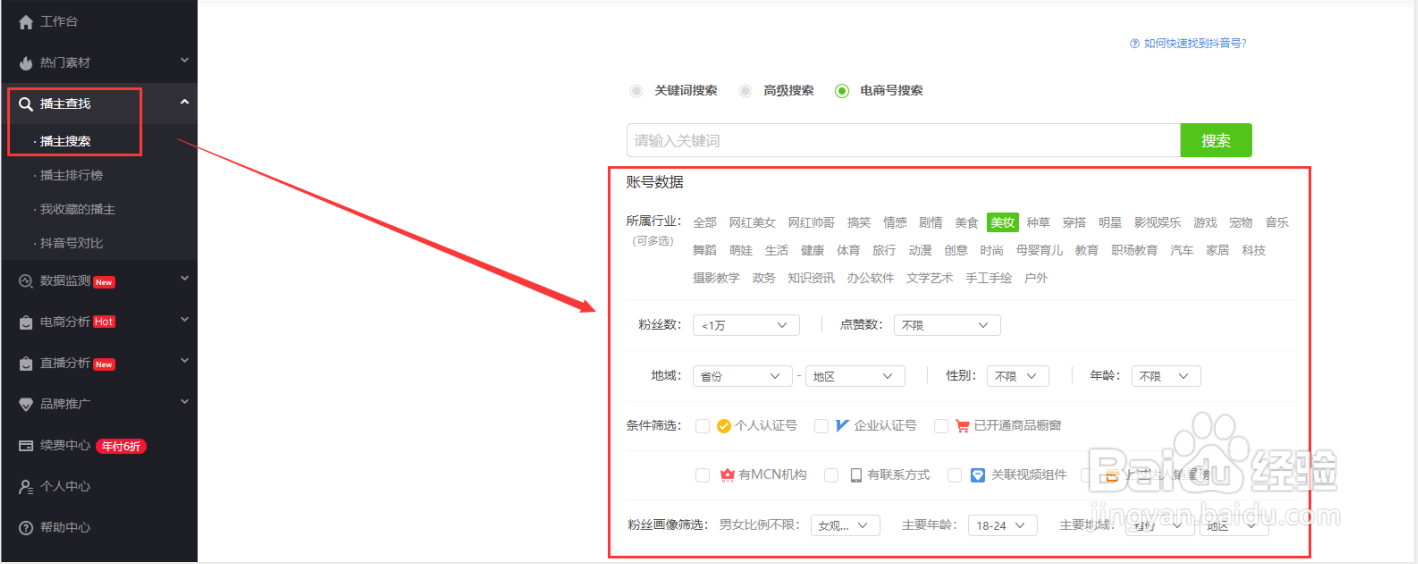Select the 职场教育 industry tag

click(1134, 251)
